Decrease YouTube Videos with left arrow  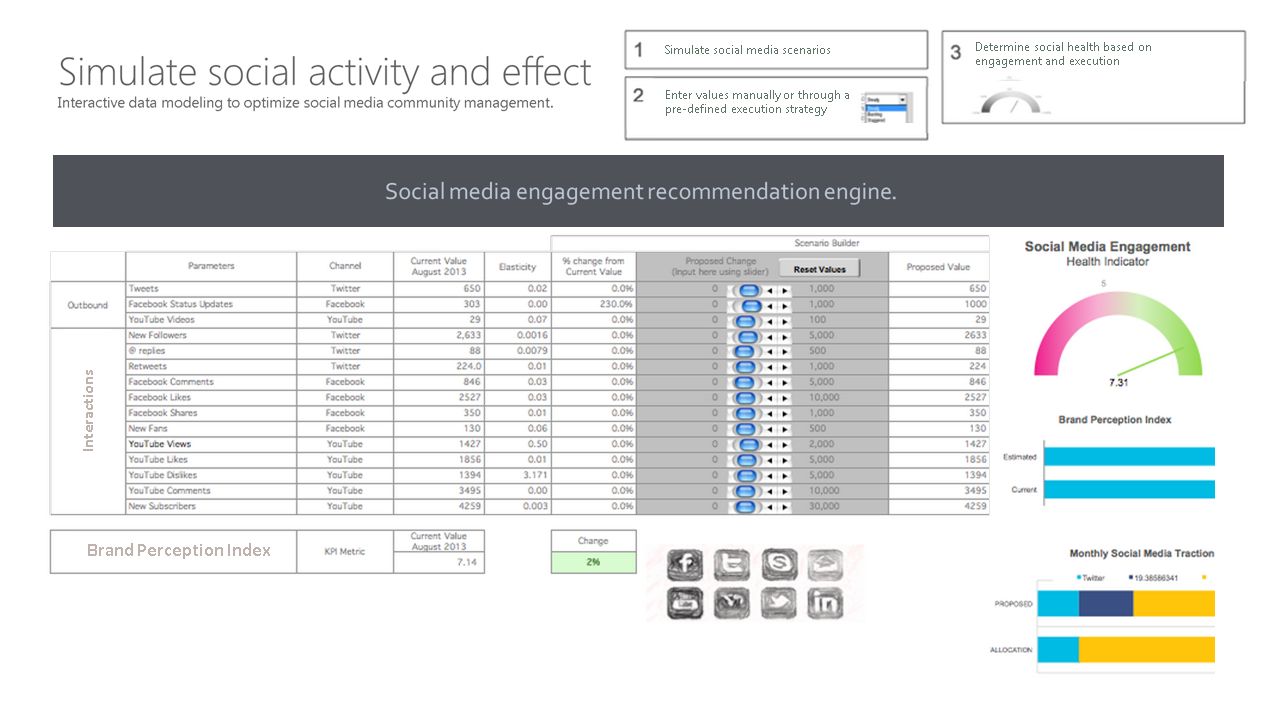(770, 320)
